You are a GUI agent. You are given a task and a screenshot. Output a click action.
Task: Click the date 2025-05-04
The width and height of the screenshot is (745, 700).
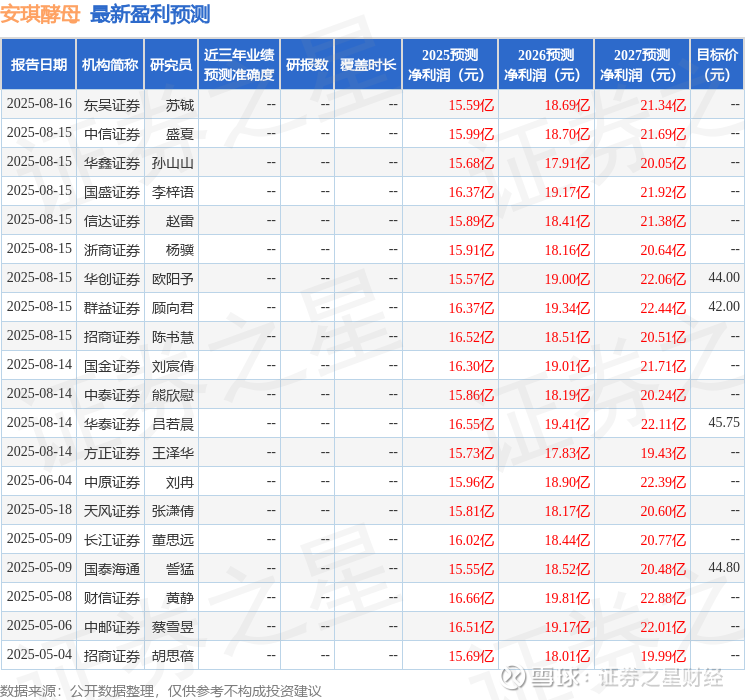coord(39,654)
